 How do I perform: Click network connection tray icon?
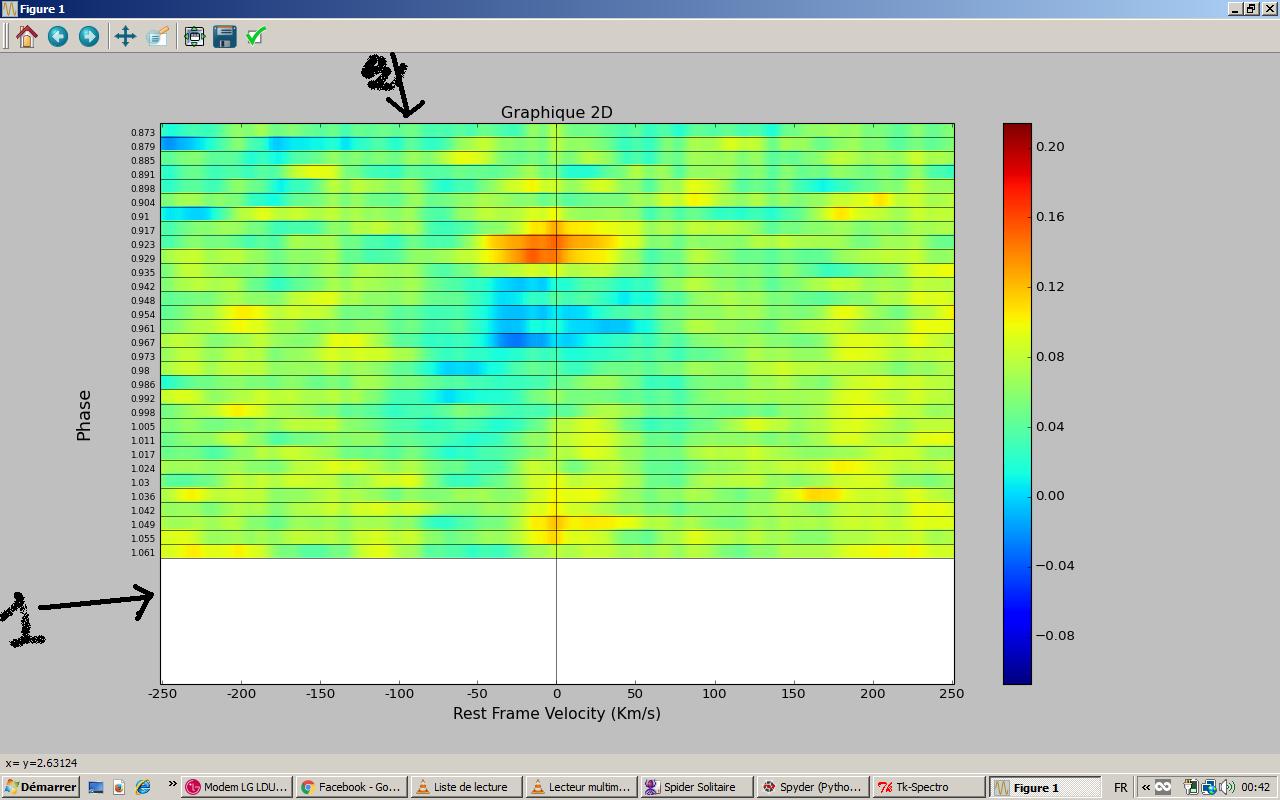(1208, 787)
